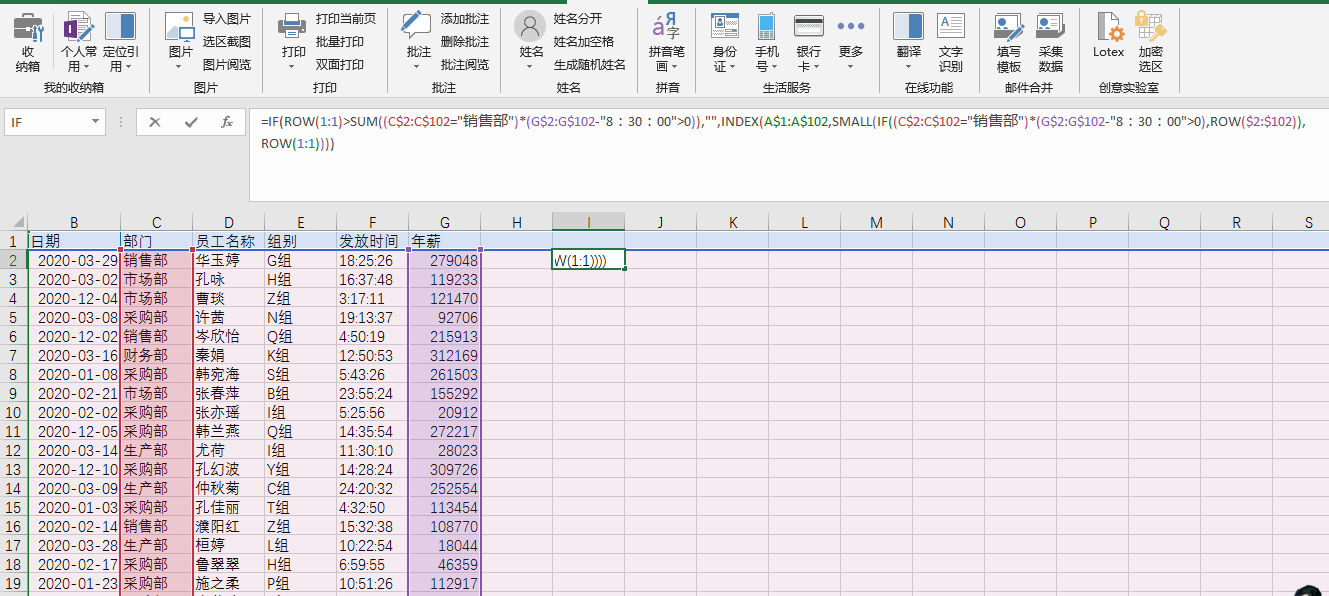Click 图片阅览 button
1329x596 pixels.
click(x=227, y=65)
